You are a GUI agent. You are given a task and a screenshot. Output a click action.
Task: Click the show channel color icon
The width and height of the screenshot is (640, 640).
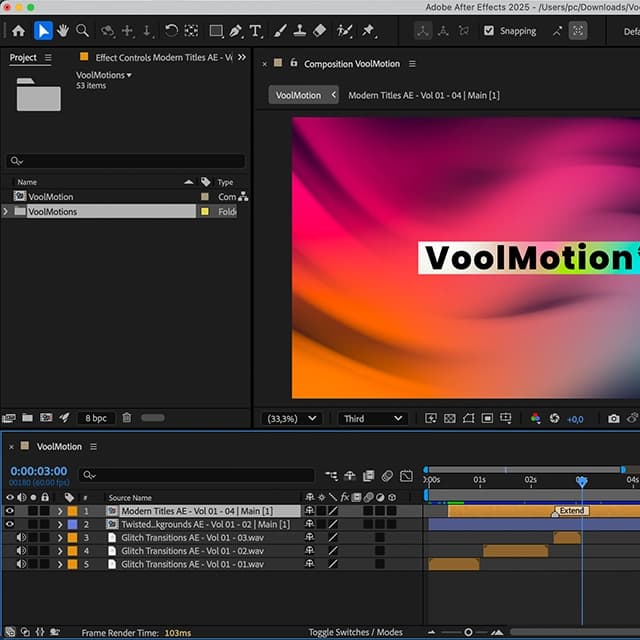[x=535, y=418]
